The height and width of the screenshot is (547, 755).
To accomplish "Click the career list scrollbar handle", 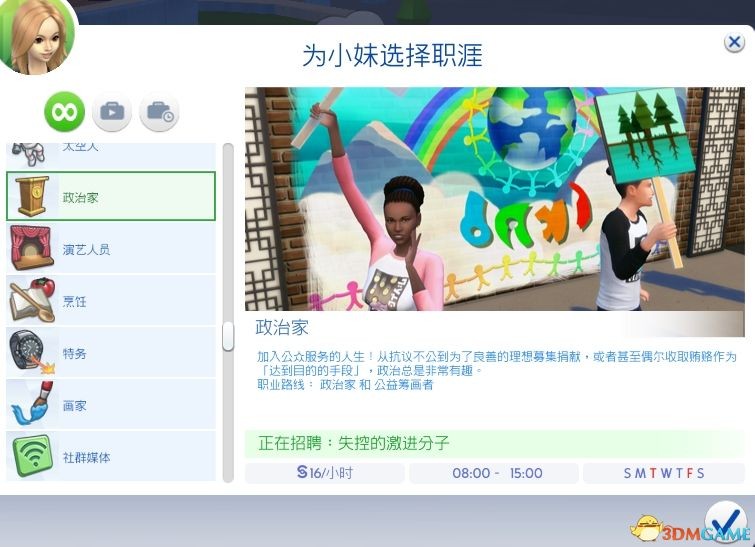I will tap(228, 336).
